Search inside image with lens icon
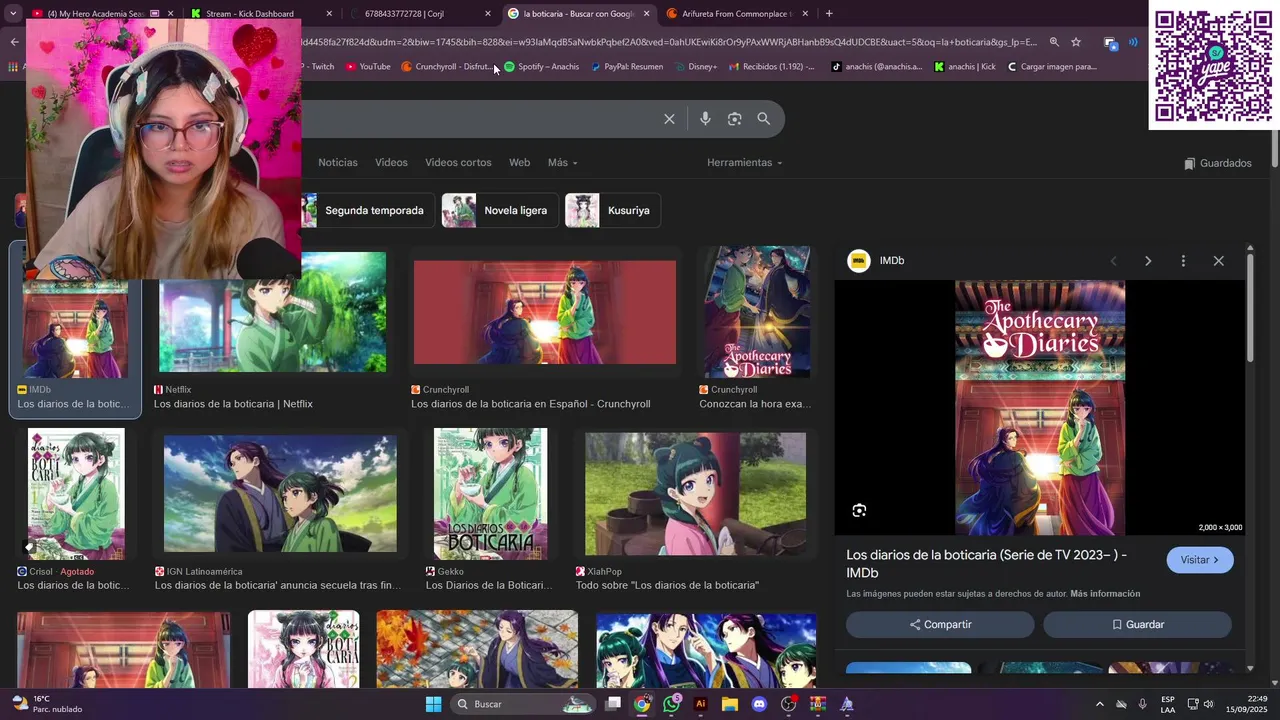The height and width of the screenshot is (720, 1280). pyautogui.click(x=859, y=511)
